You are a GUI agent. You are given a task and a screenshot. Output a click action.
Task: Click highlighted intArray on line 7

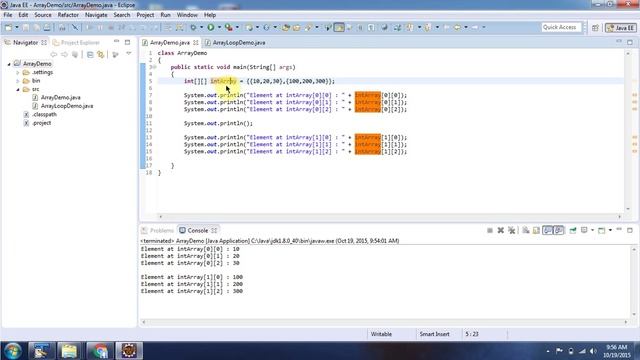(367, 95)
